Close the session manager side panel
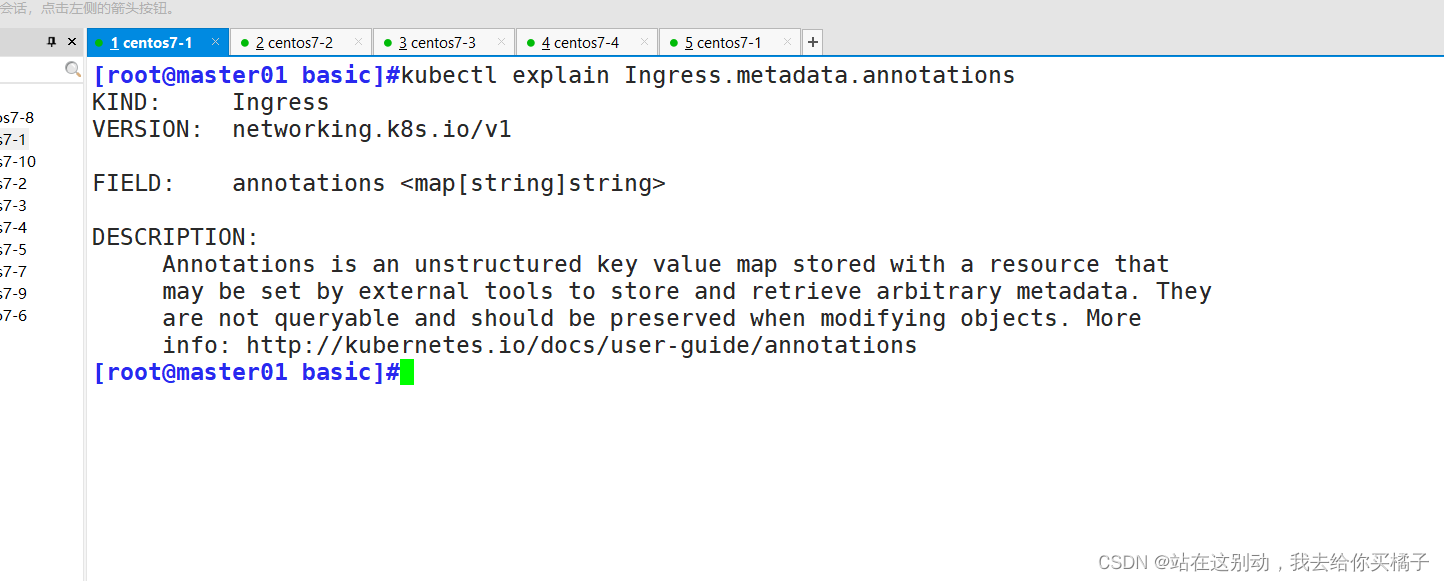The image size is (1444, 581). pyautogui.click(x=72, y=42)
